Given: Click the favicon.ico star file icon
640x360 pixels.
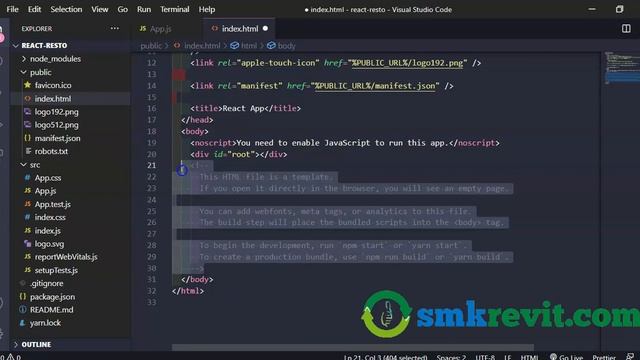Looking at the screenshot, I should click(27, 85).
